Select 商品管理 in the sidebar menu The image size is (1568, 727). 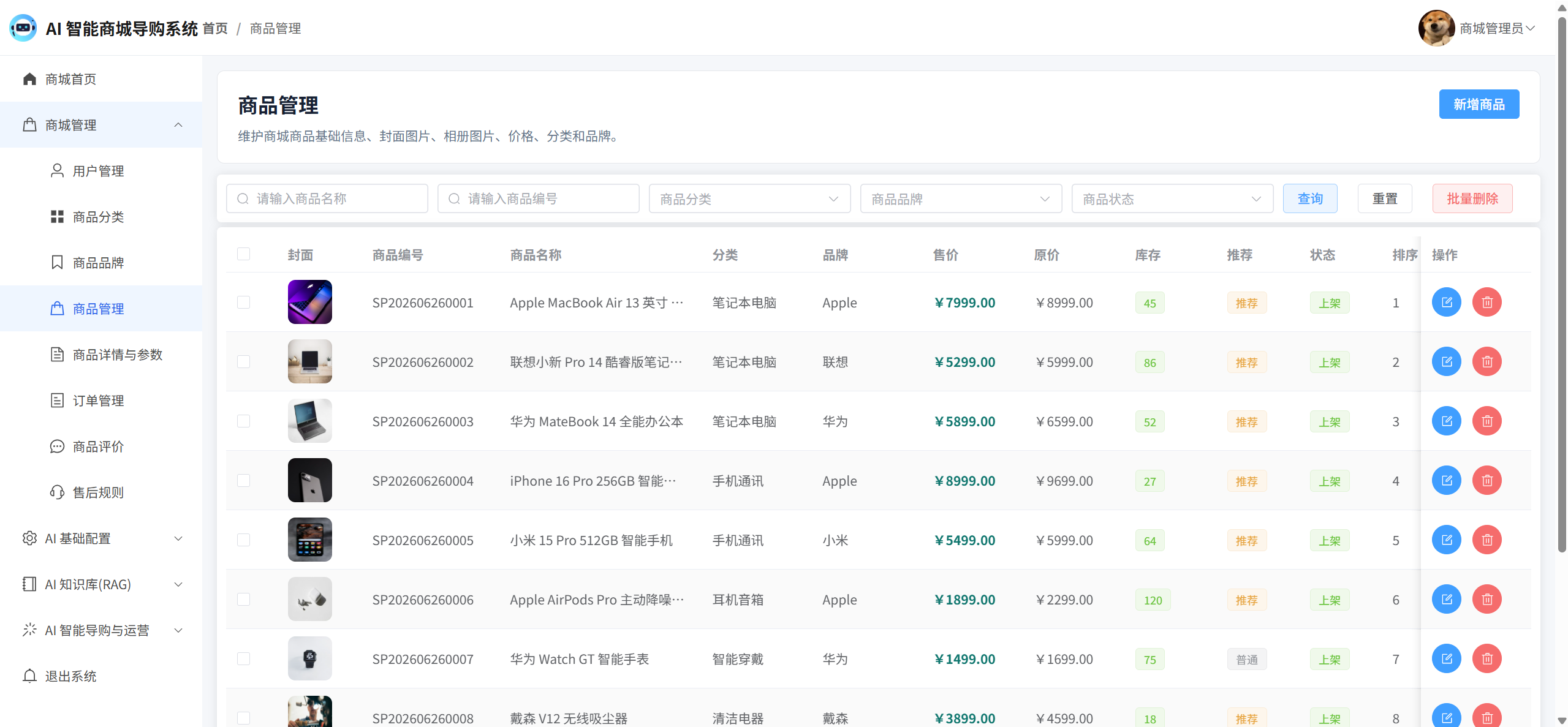(x=101, y=309)
